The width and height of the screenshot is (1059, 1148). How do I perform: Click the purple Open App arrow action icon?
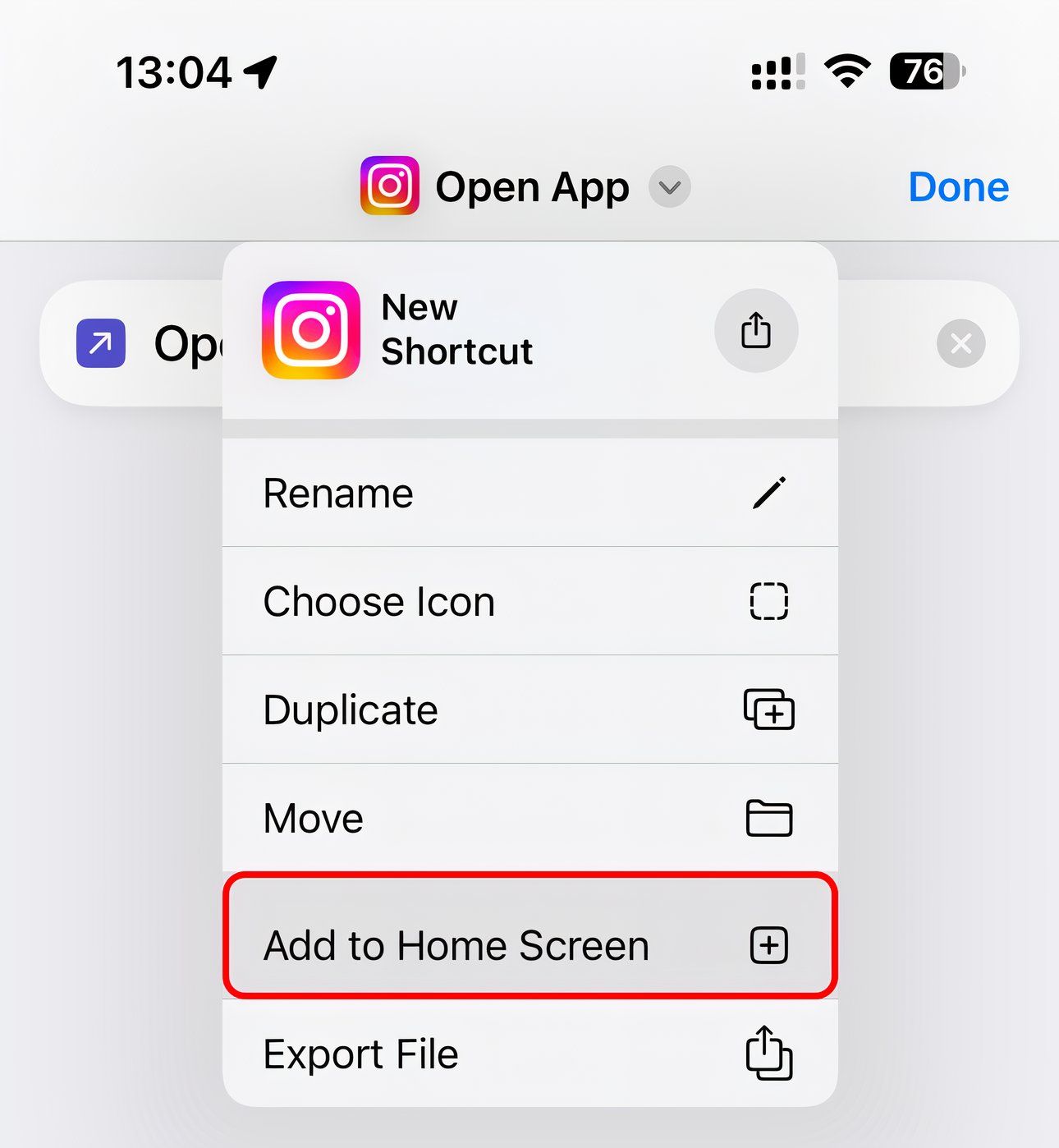(101, 343)
